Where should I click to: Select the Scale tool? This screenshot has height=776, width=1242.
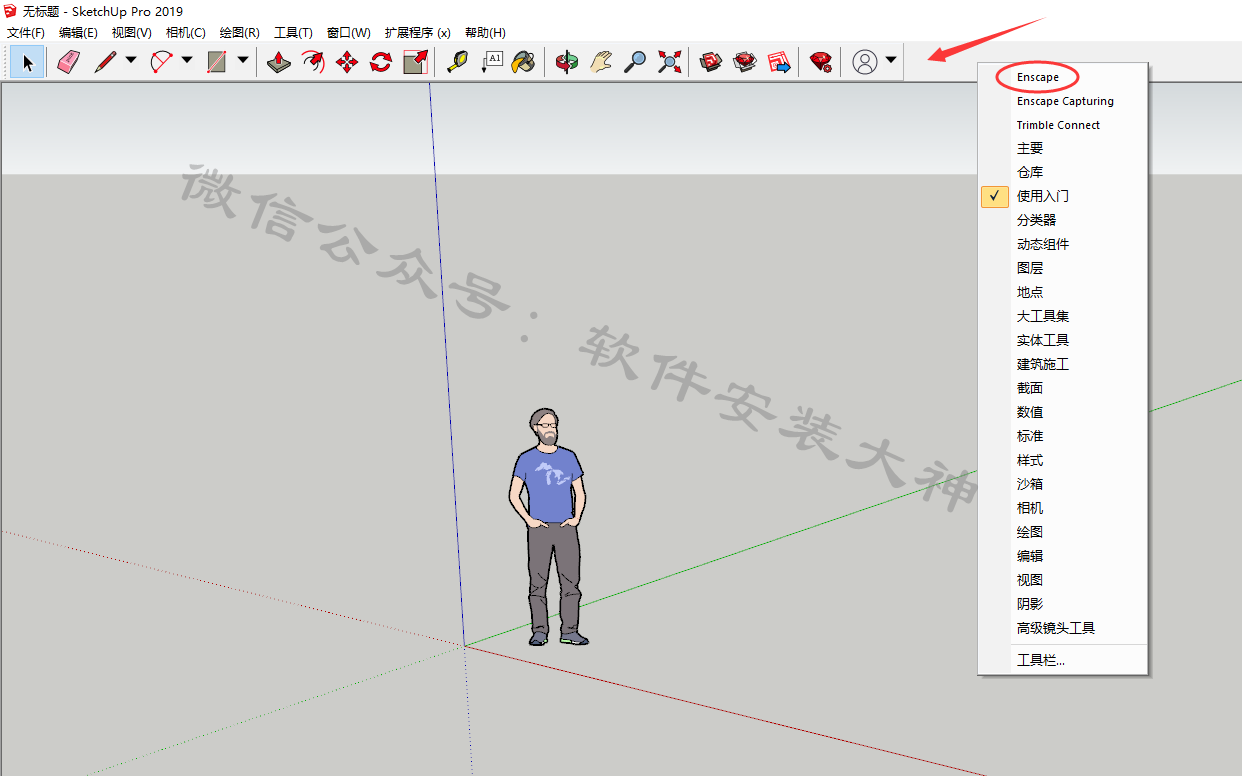point(415,62)
